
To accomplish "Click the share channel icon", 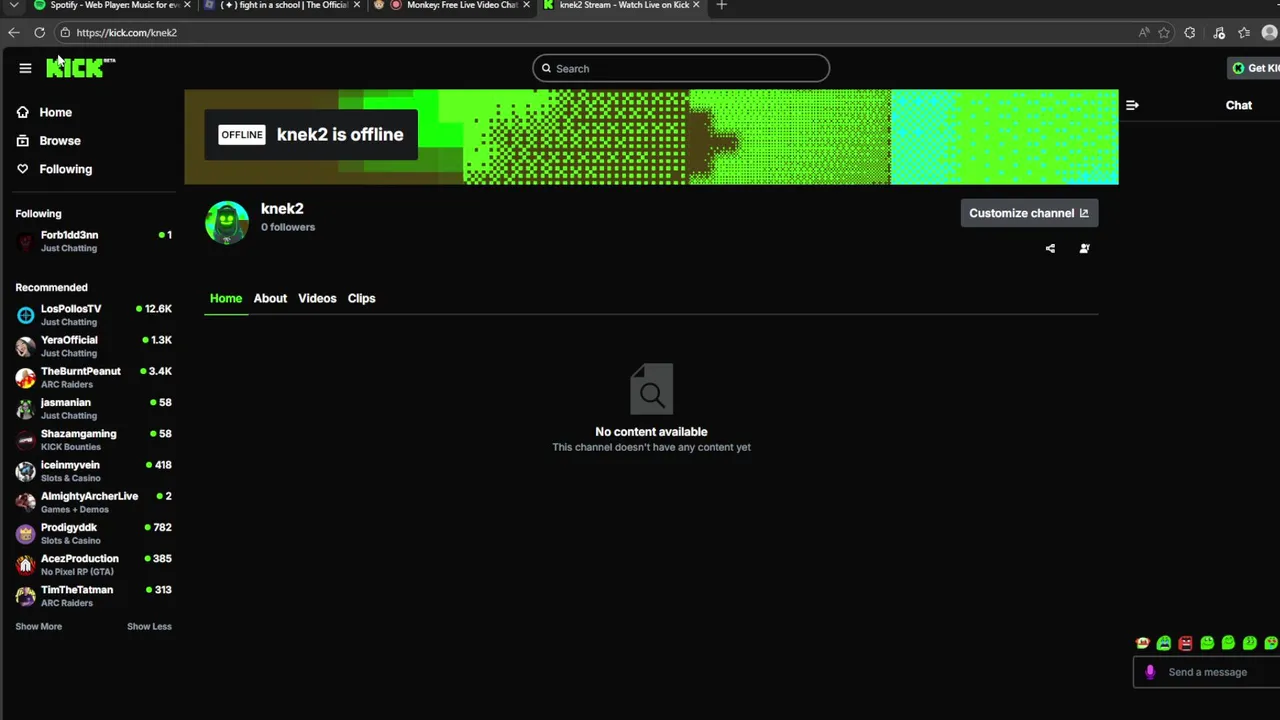I will pyautogui.click(x=1050, y=248).
